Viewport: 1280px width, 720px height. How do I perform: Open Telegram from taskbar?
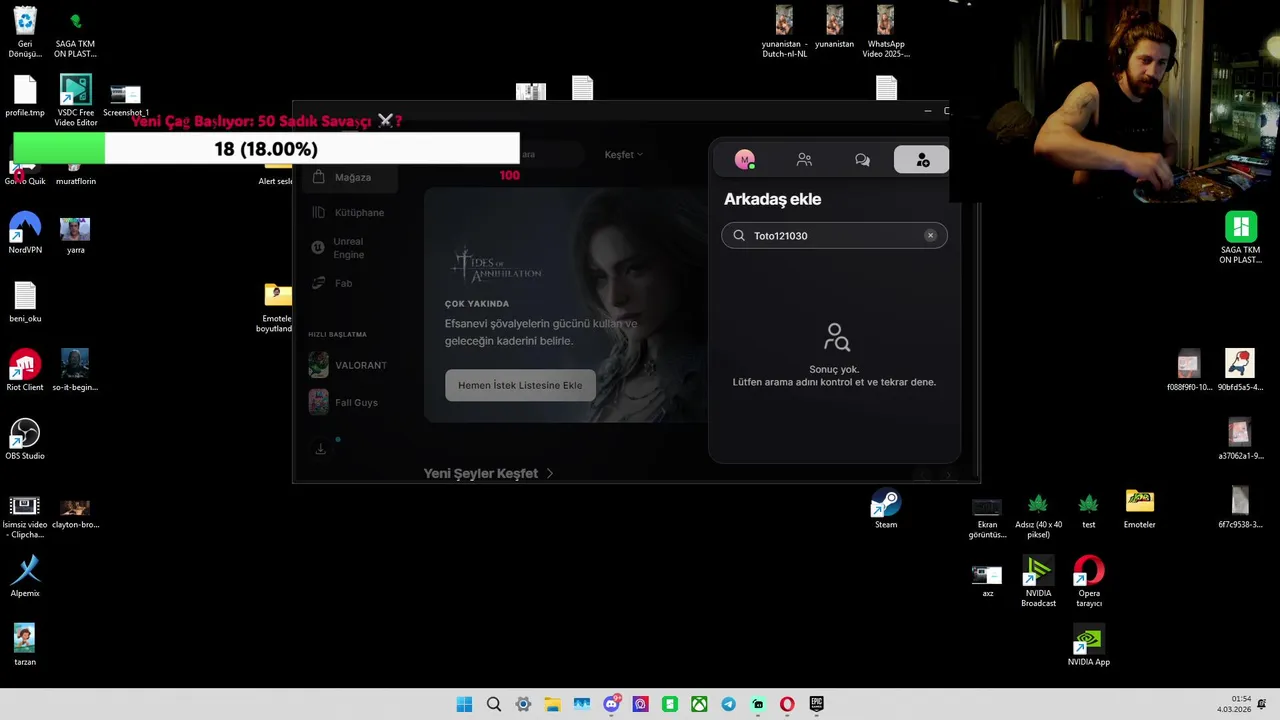(728, 704)
